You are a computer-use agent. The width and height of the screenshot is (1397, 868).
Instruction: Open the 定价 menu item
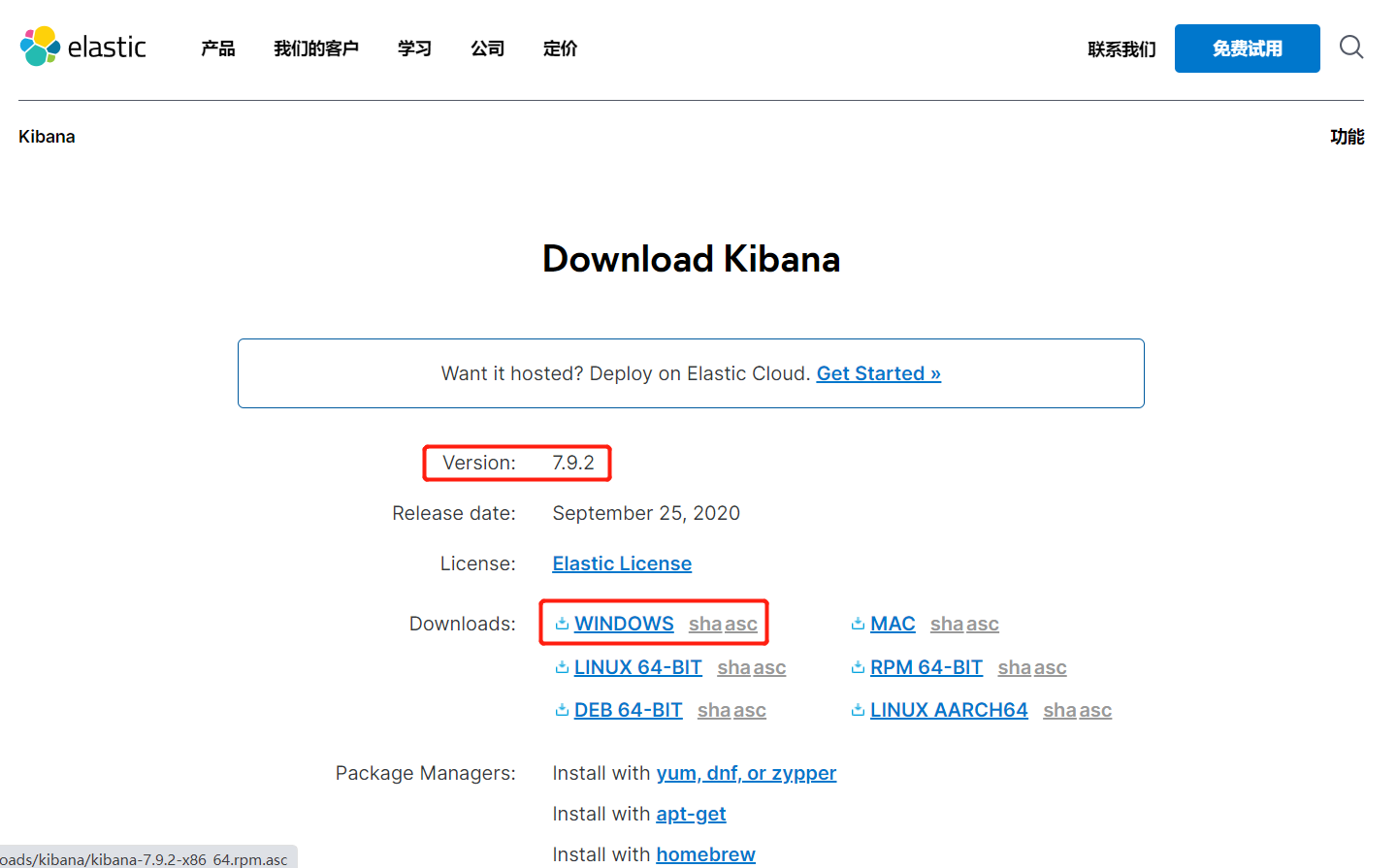[560, 48]
